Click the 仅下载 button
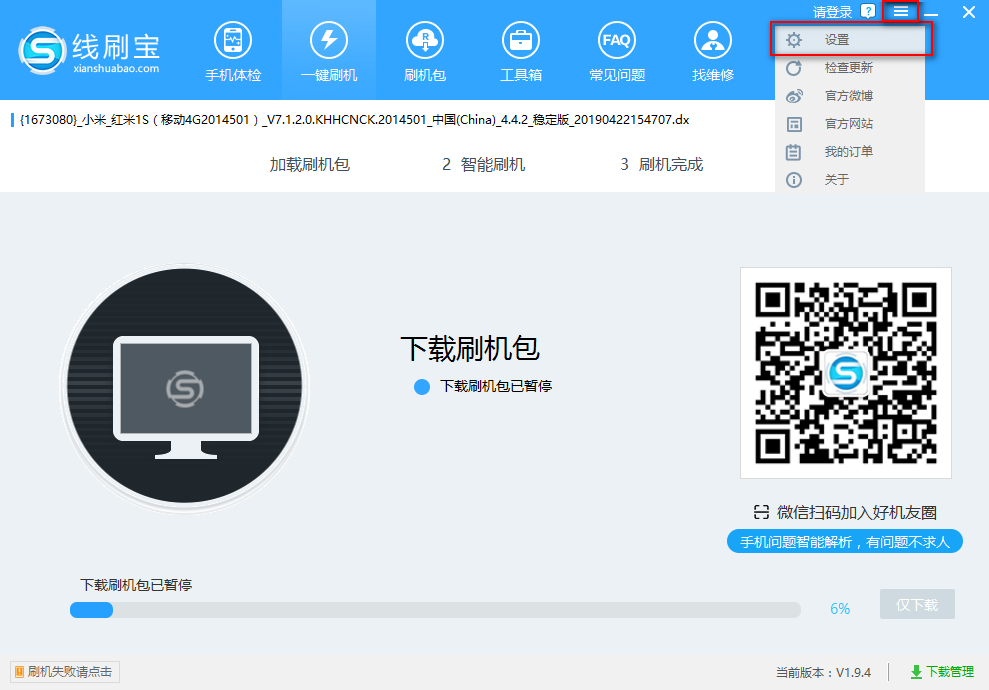The image size is (989, 690). [917, 605]
